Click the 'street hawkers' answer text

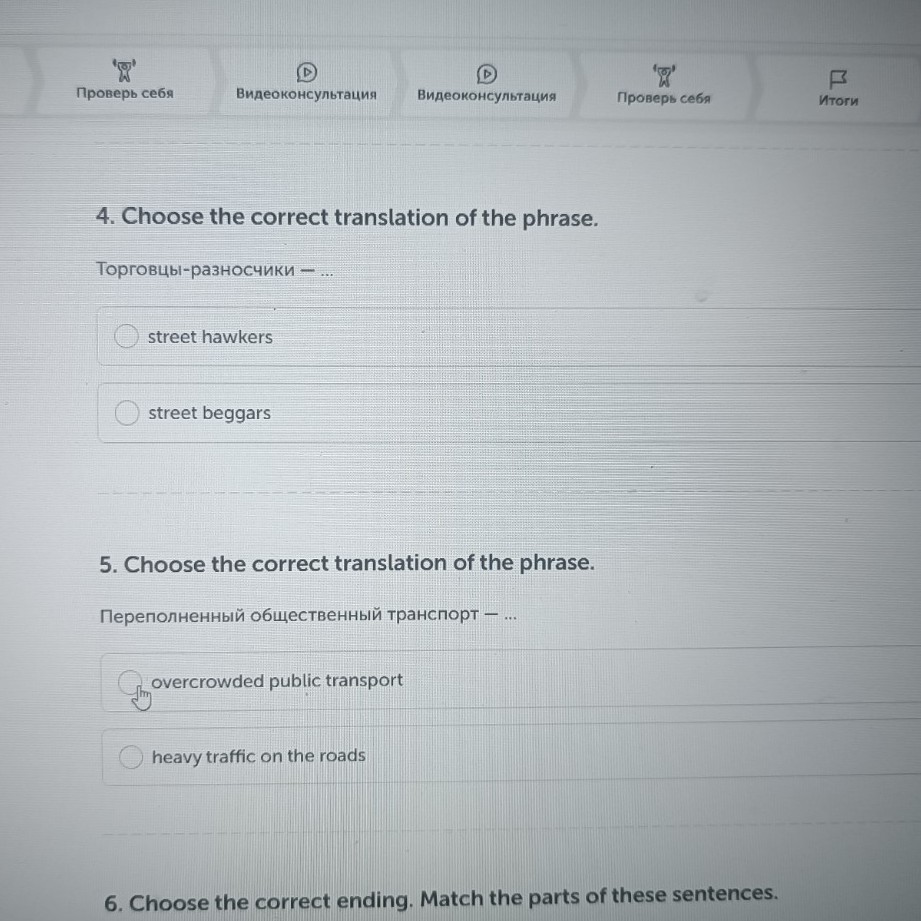[210, 337]
